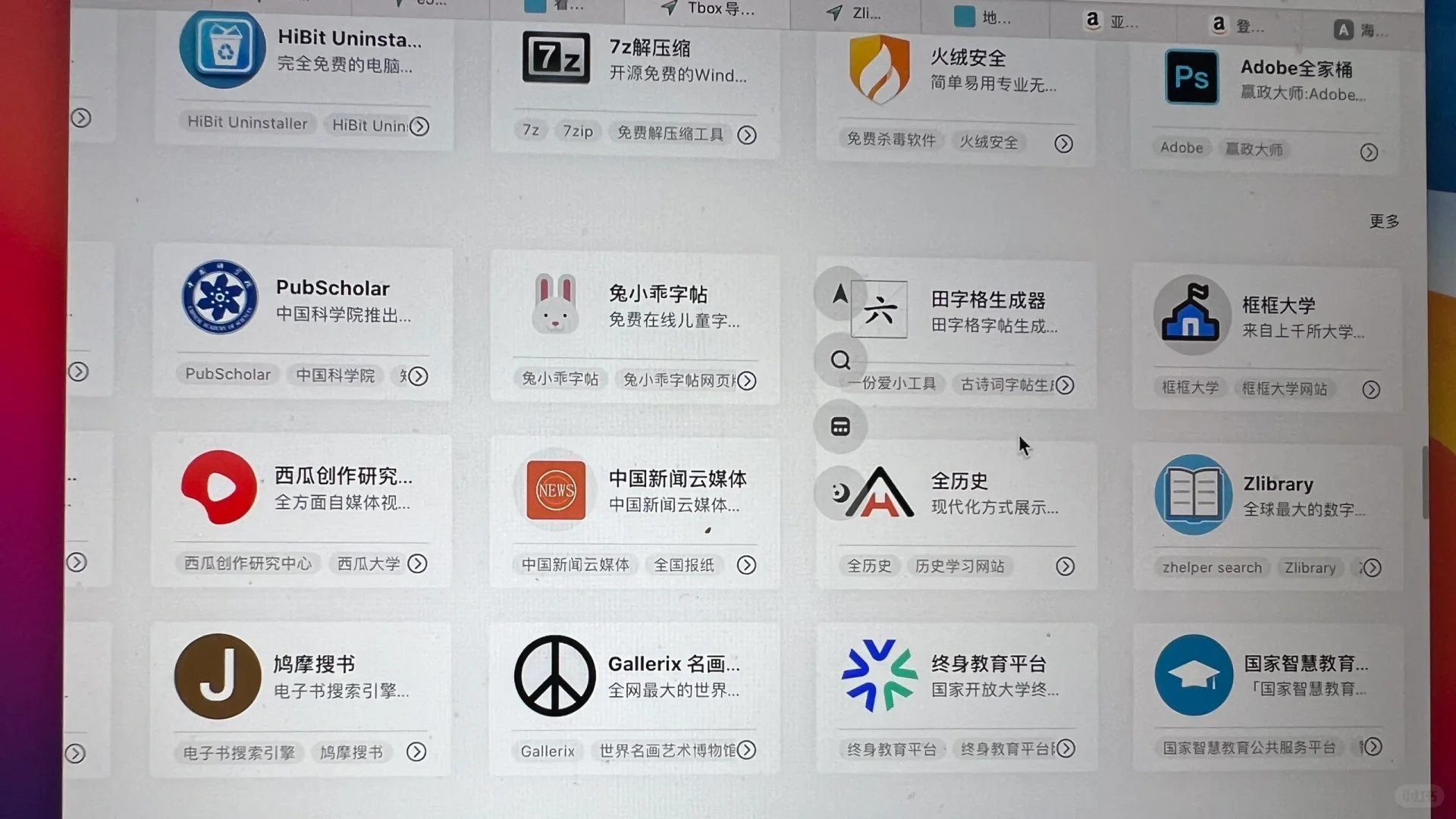Expand tags arrow on PubScholar card

point(418,376)
